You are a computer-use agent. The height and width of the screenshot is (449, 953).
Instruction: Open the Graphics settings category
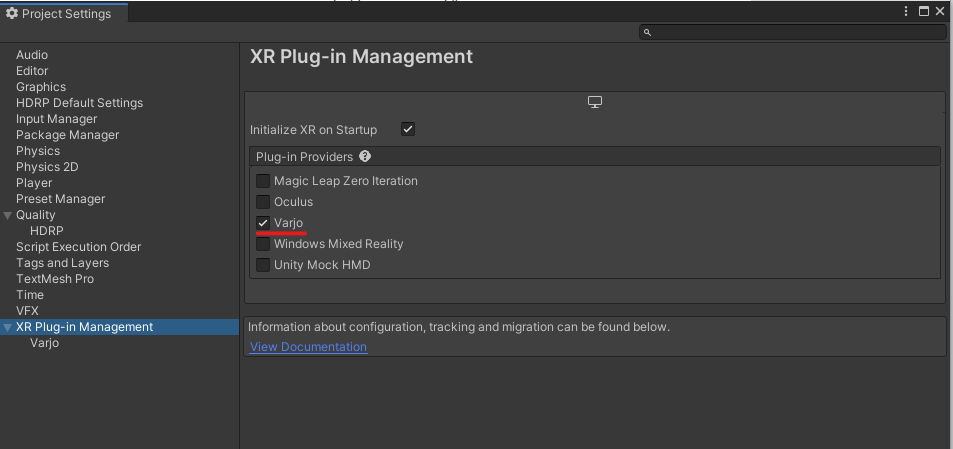point(41,87)
